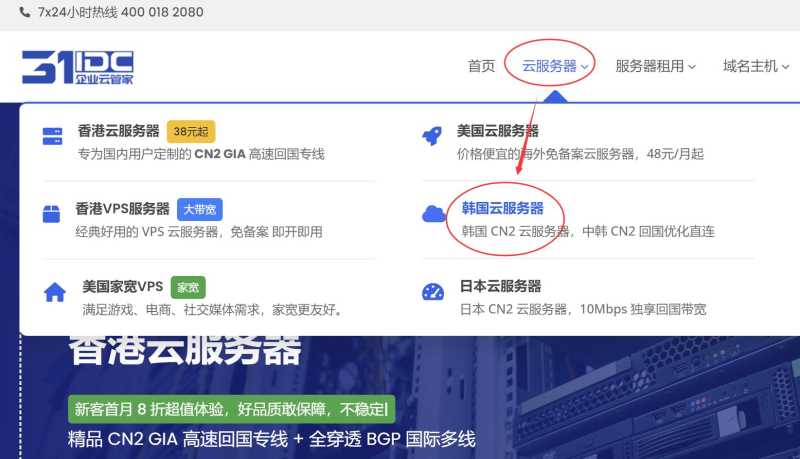This screenshot has width=800, height=459.
Task: Click the server icon for 香港云服务器
Action: pyautogui.click(x=53, y=136)
